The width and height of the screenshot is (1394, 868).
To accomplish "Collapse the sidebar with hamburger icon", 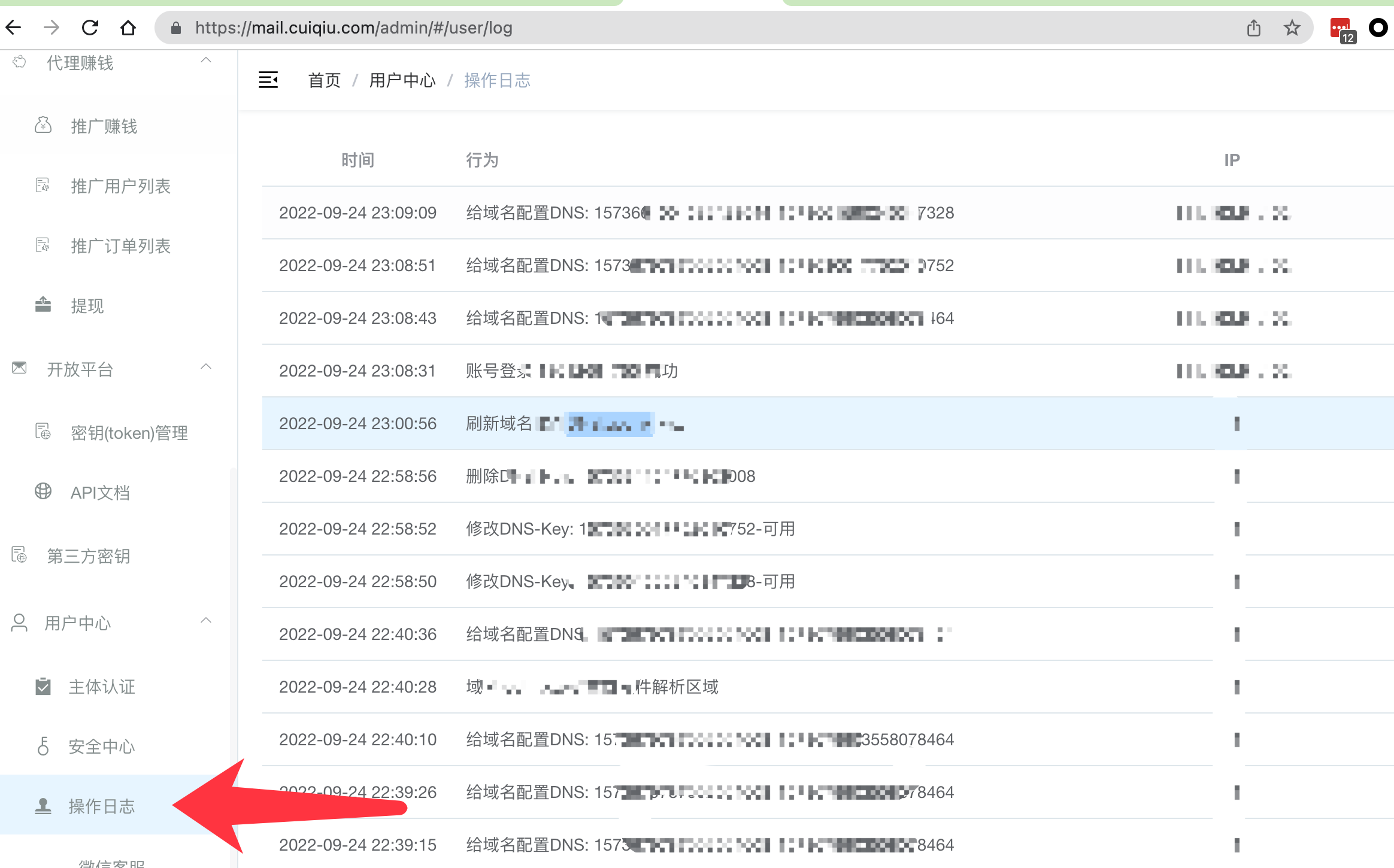I will (268, 80).
